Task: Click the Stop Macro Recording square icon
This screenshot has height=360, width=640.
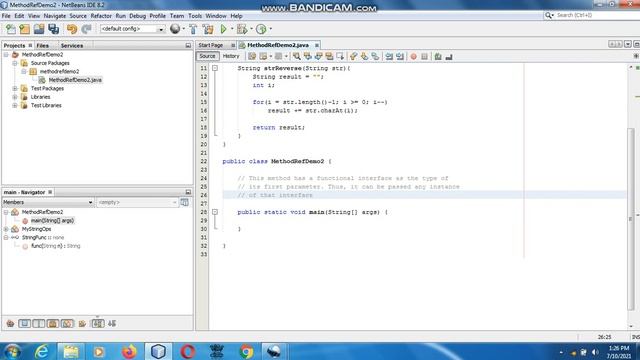Action: 424,56
